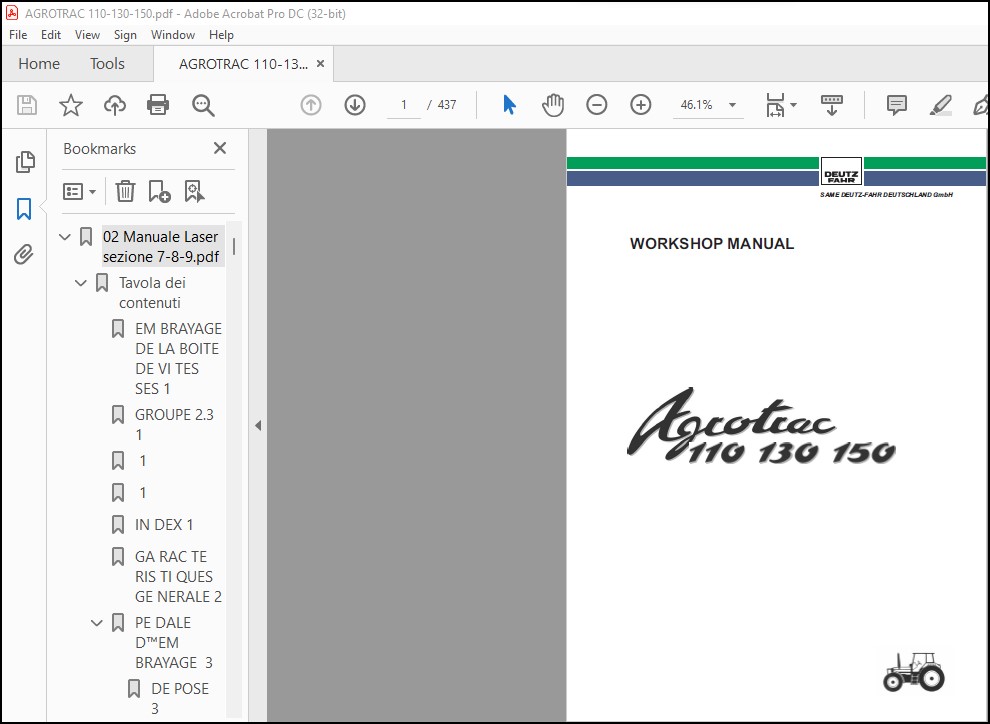The image size is (990, 724).
Task: Select the highlight text pen tool
Action: [941, 105]
